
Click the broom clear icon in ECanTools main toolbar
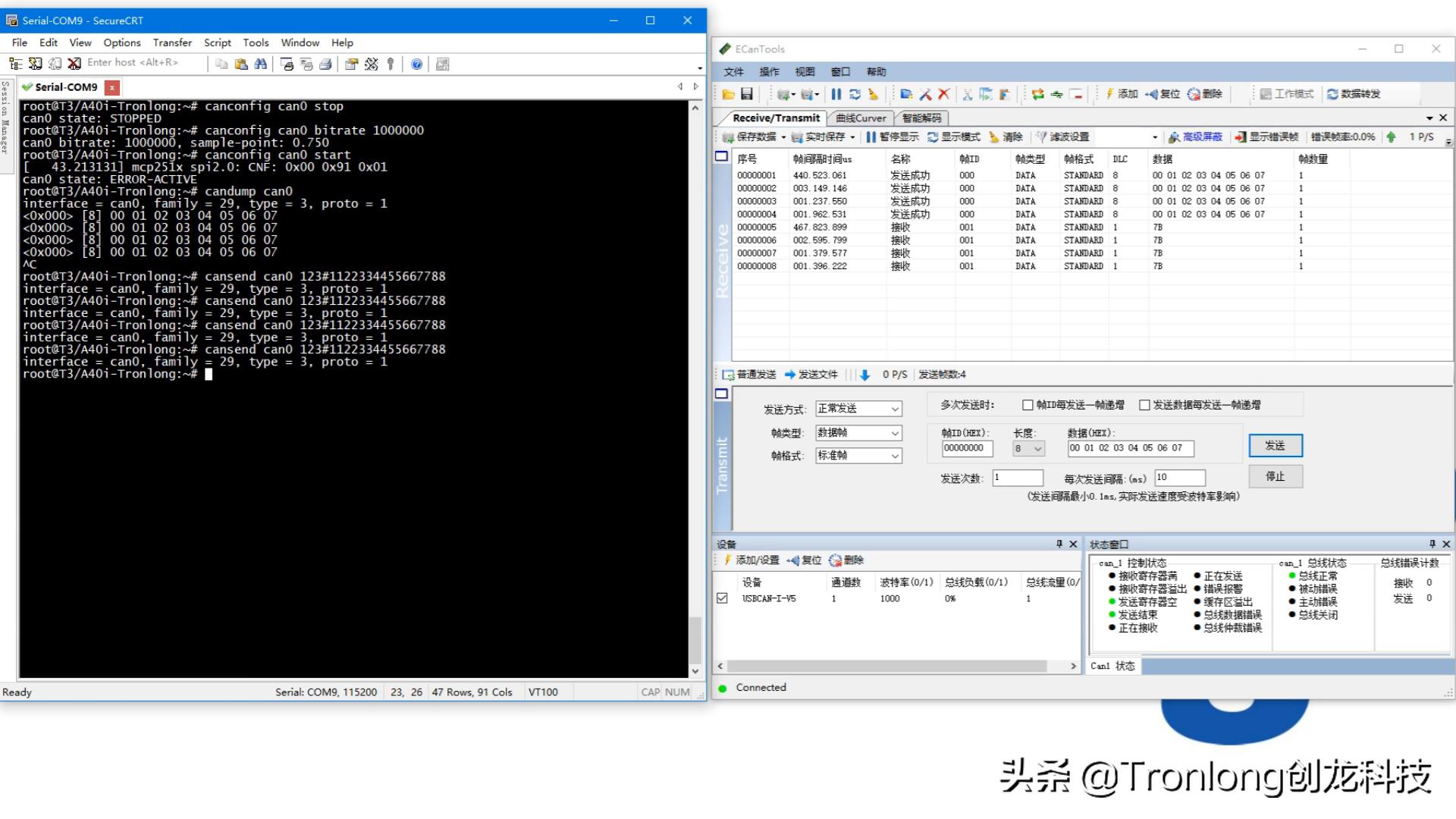874,94
